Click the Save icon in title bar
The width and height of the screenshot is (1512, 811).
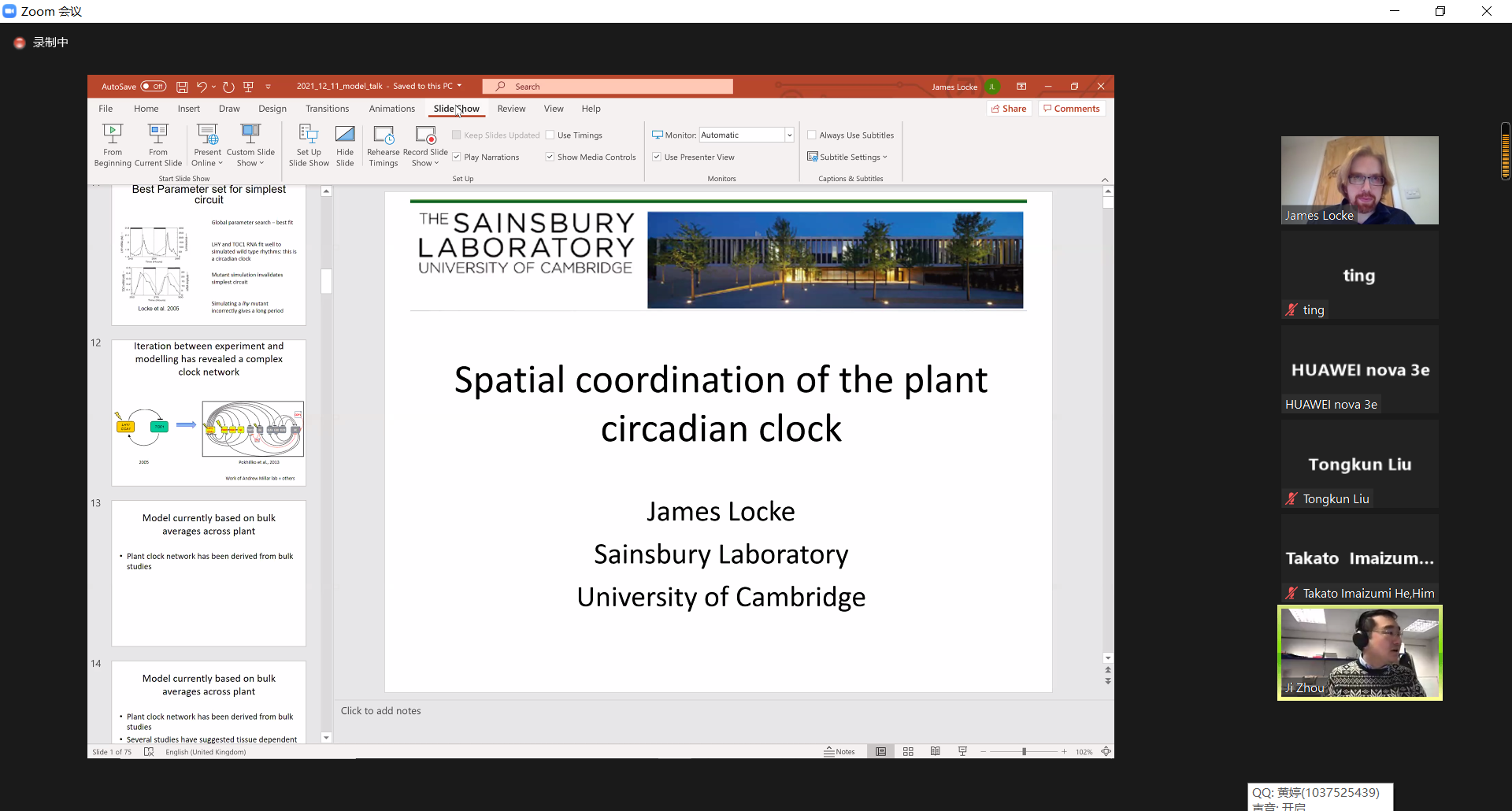182,87
